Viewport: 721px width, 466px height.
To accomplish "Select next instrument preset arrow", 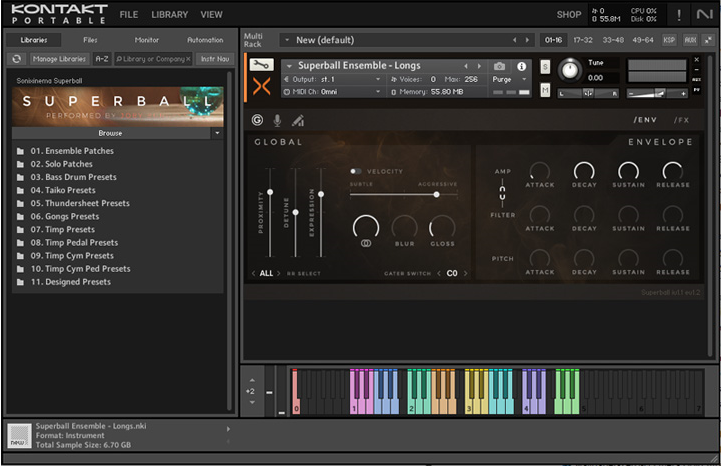I will point(479,66).
